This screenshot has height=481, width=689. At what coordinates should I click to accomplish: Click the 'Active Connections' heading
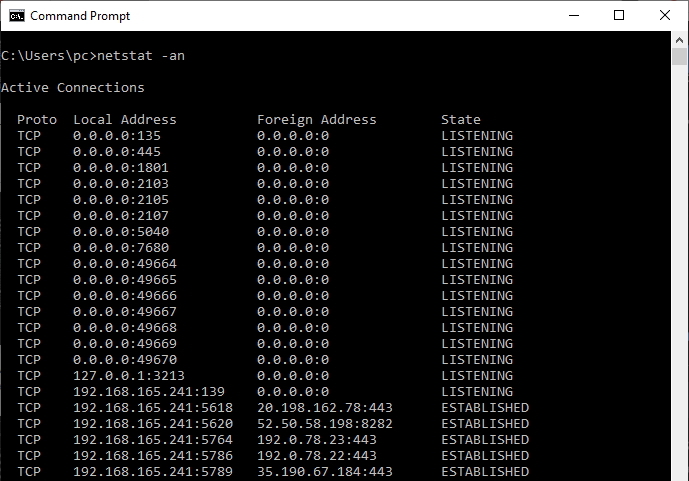click(x=73, y=87)
